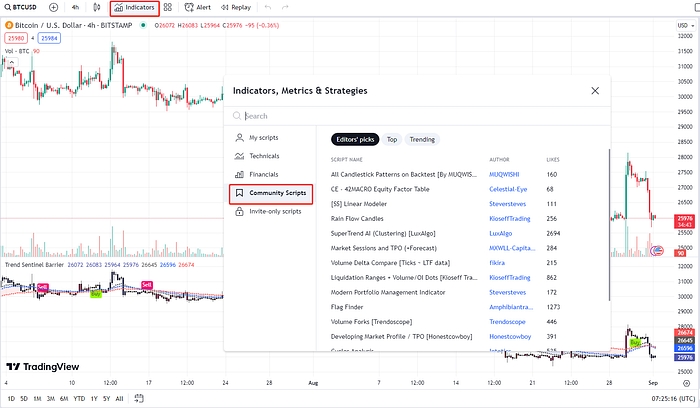Screen dimensions: 700x408
Task: Open the go-to-date calendar icon
Action: click(x=139, y=399)
